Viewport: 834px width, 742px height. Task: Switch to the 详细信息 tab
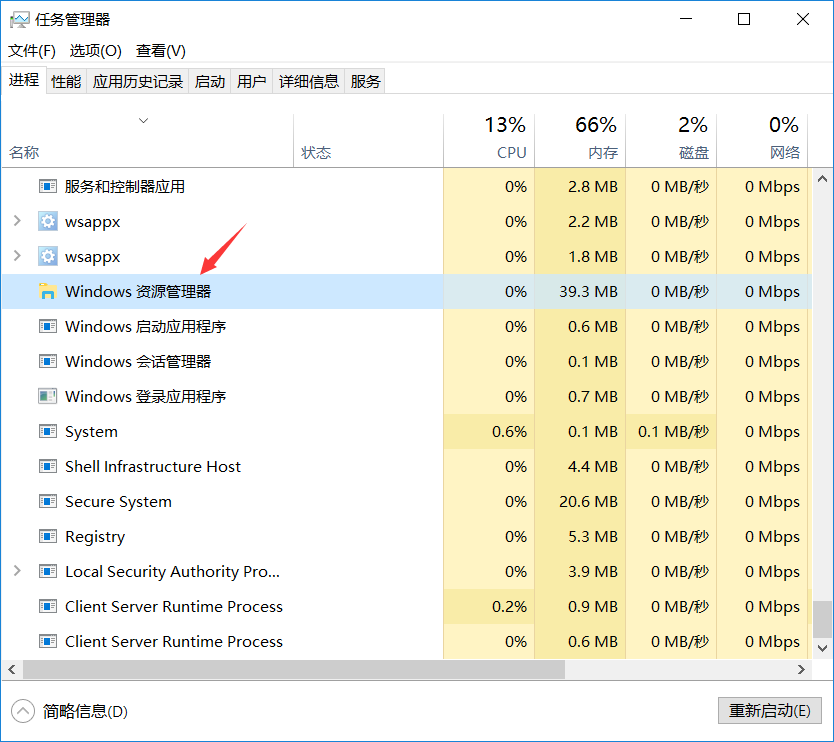click(x=308, y=81)
